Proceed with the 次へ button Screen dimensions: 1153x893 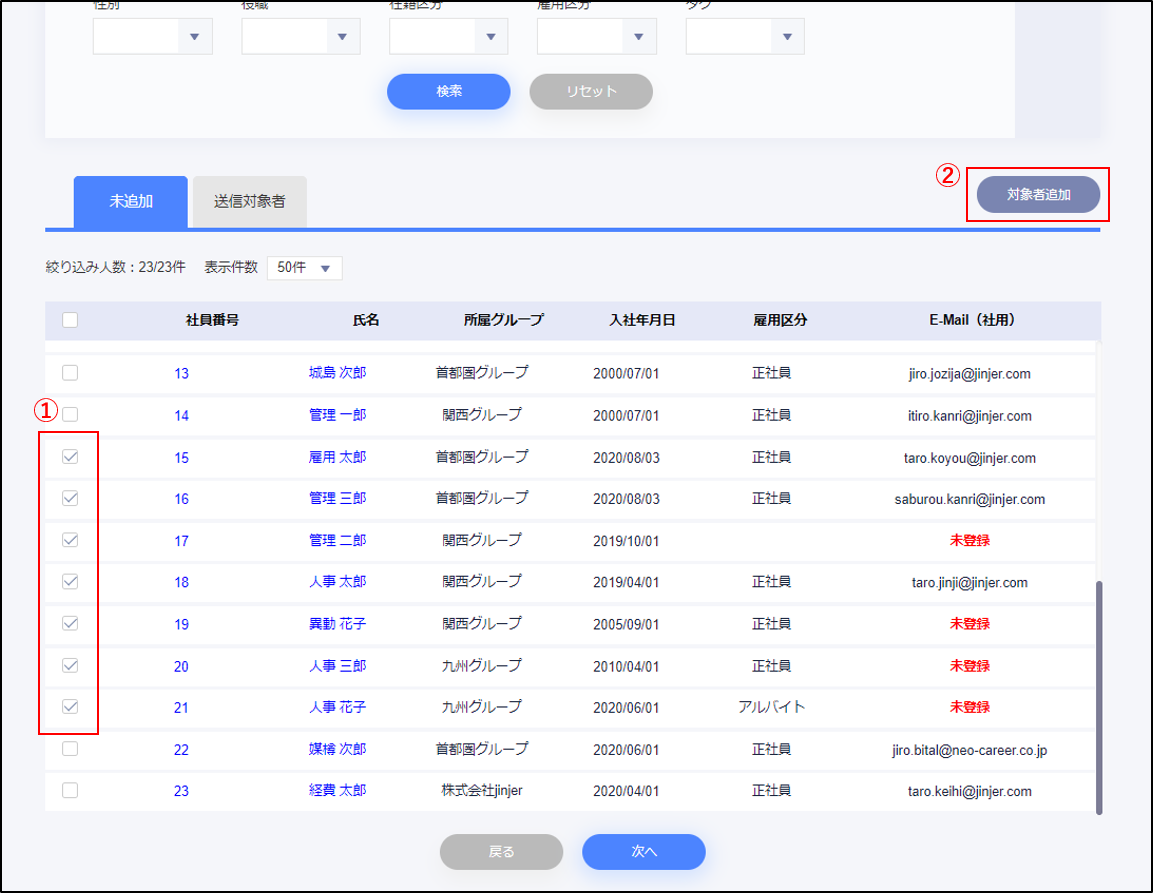click(x=644, y=852)
